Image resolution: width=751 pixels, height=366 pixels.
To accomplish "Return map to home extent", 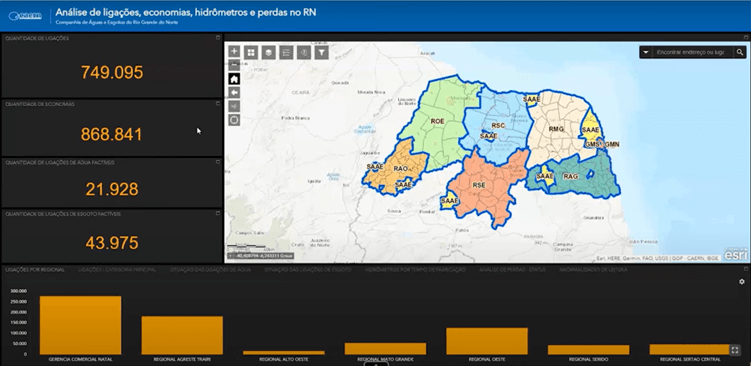I will [x=234, y=79].
